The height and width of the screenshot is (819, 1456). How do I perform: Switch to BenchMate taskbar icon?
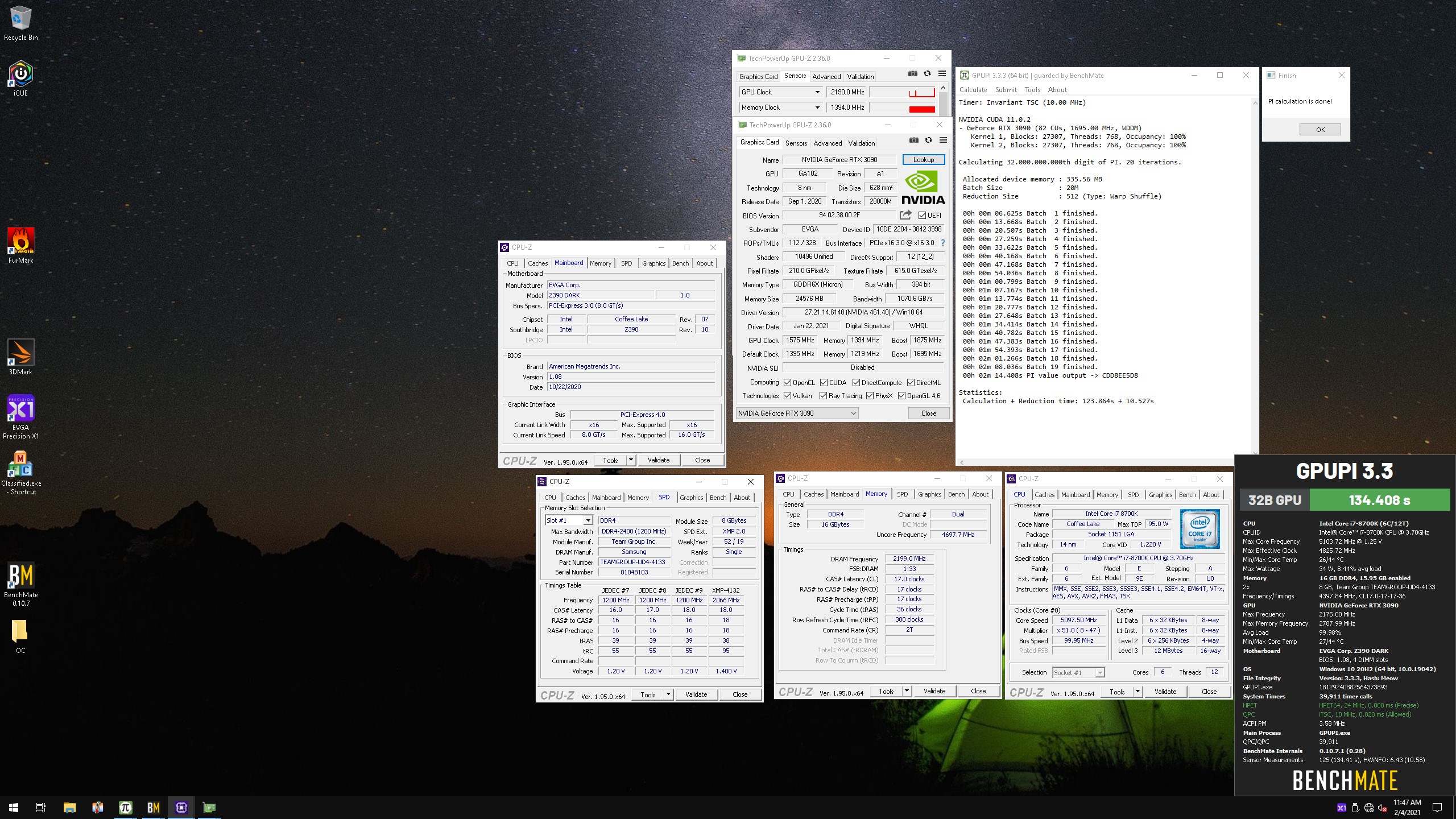point(153,808)
